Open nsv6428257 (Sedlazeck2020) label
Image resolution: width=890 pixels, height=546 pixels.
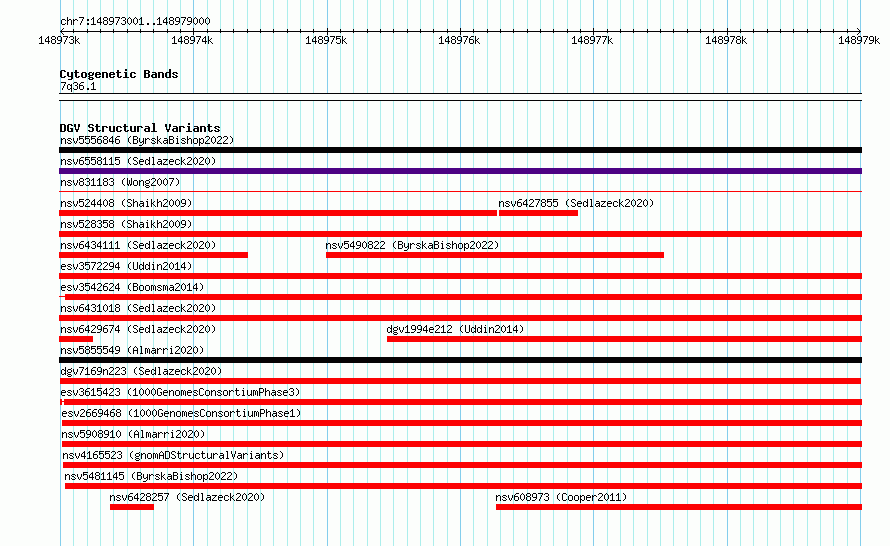point(187,497)
